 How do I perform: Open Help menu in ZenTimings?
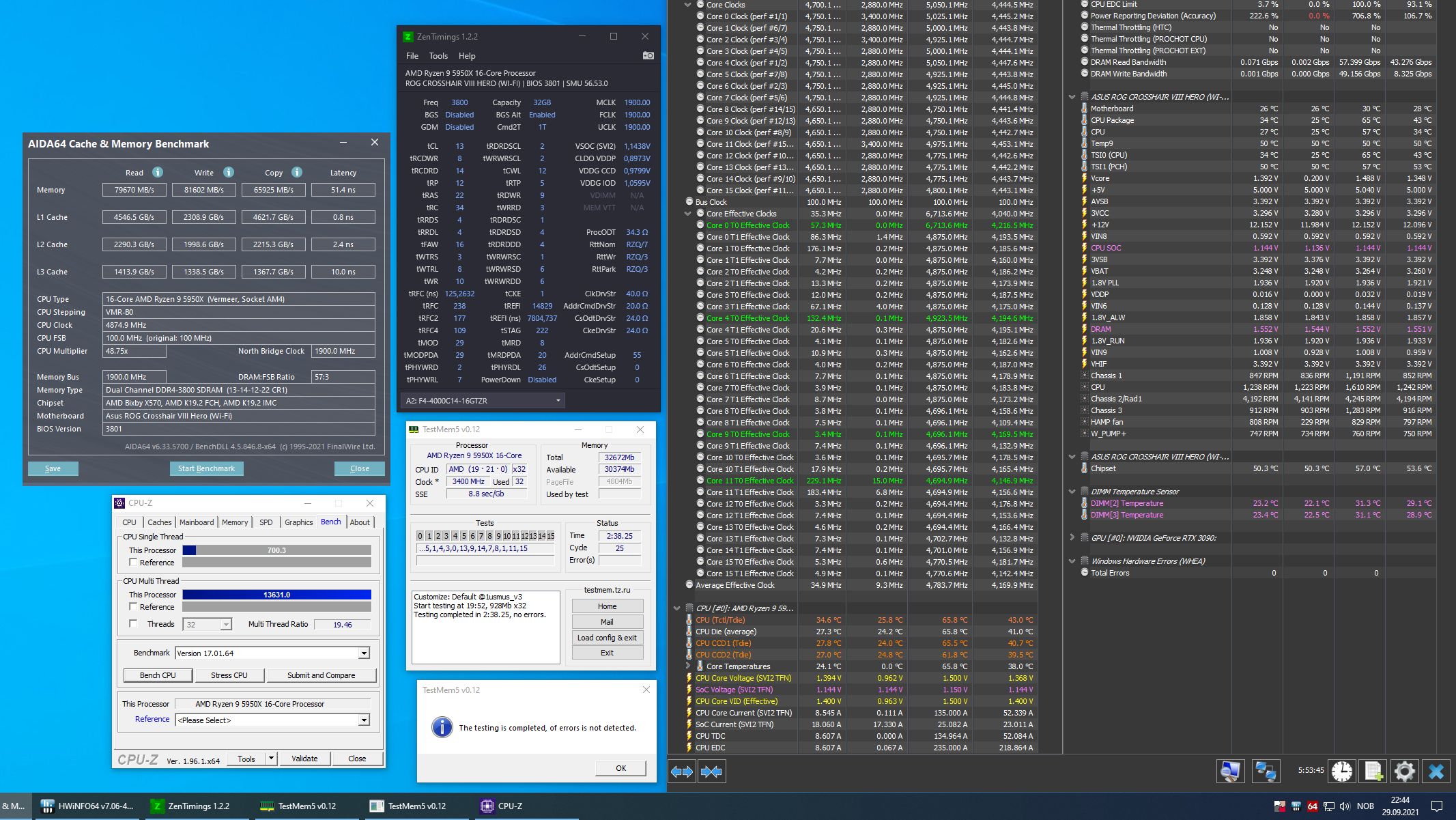(x=467, y=56)
